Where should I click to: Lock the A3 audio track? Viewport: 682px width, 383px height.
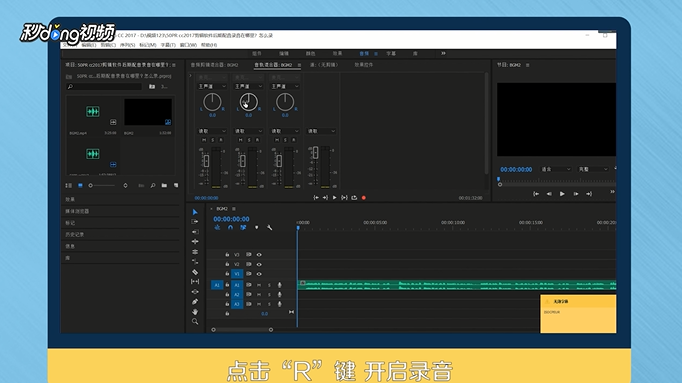pyautogui.click(x=227, y=304)
